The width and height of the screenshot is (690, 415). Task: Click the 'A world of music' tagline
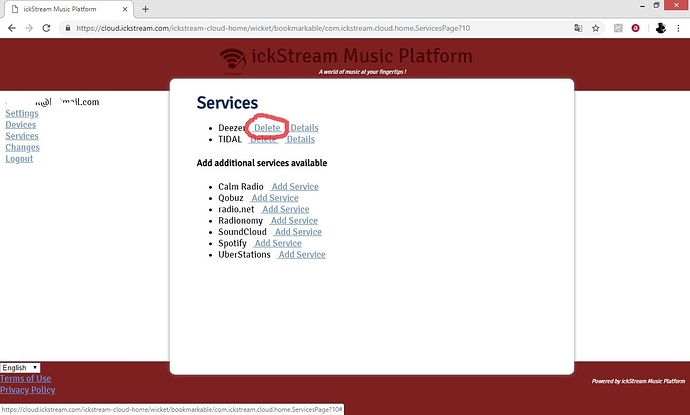coord(363,72)
